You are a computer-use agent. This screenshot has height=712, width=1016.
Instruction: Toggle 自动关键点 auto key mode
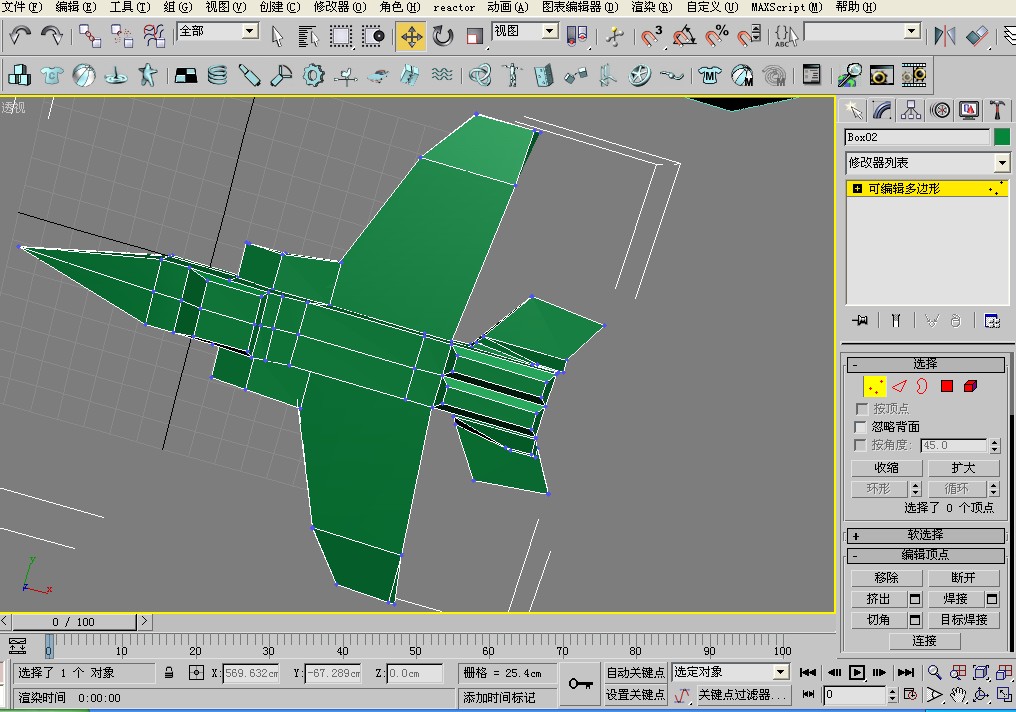[x=636, y=672]
